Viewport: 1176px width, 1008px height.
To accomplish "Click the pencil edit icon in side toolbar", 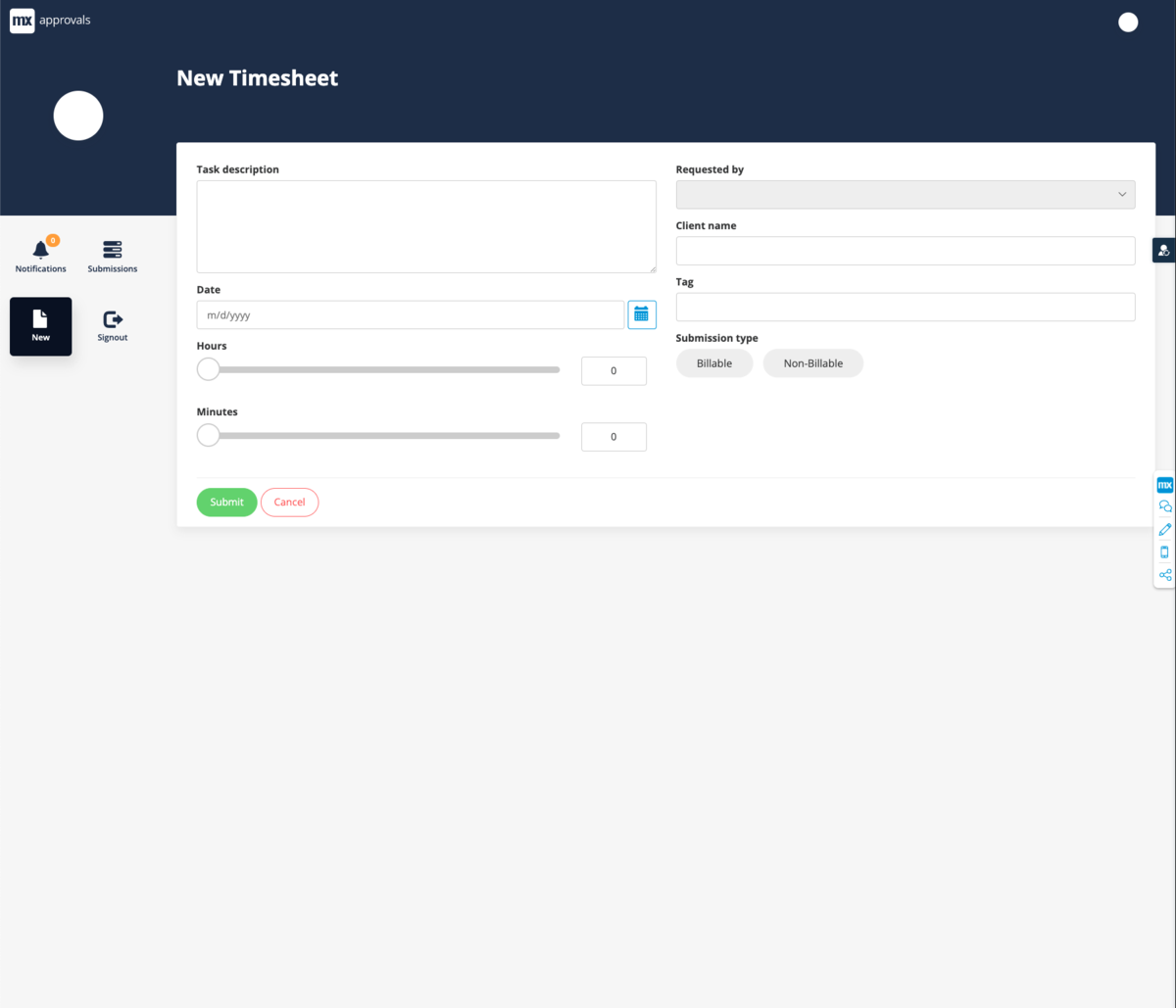I will [1165, 529].
